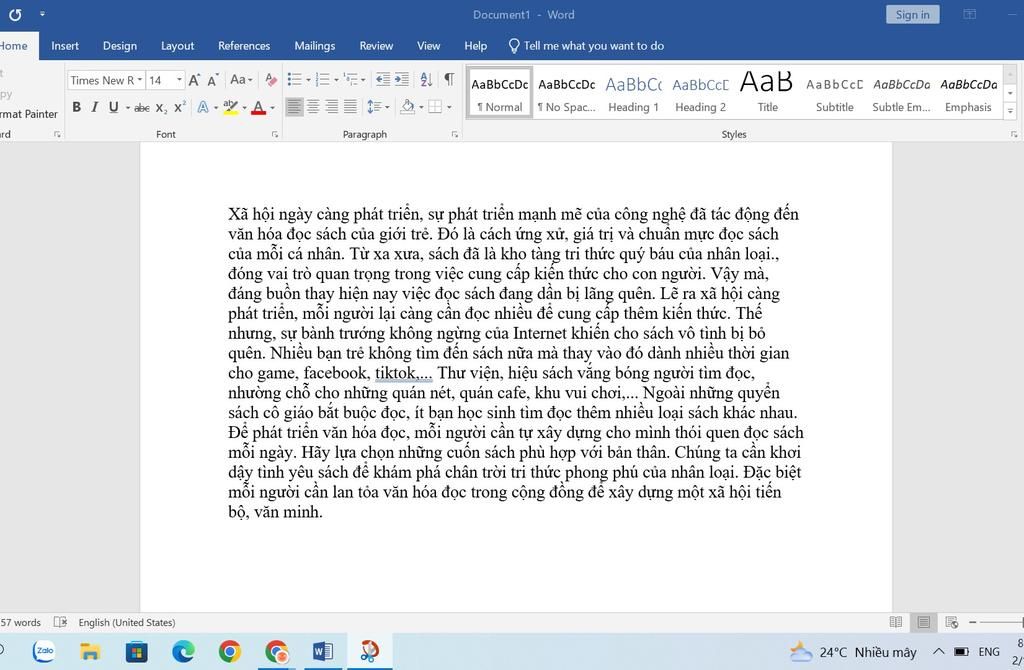This screenshot has height=670, width=1024.
Task: Click the Sign in button
Action: (x=912, y=14)
